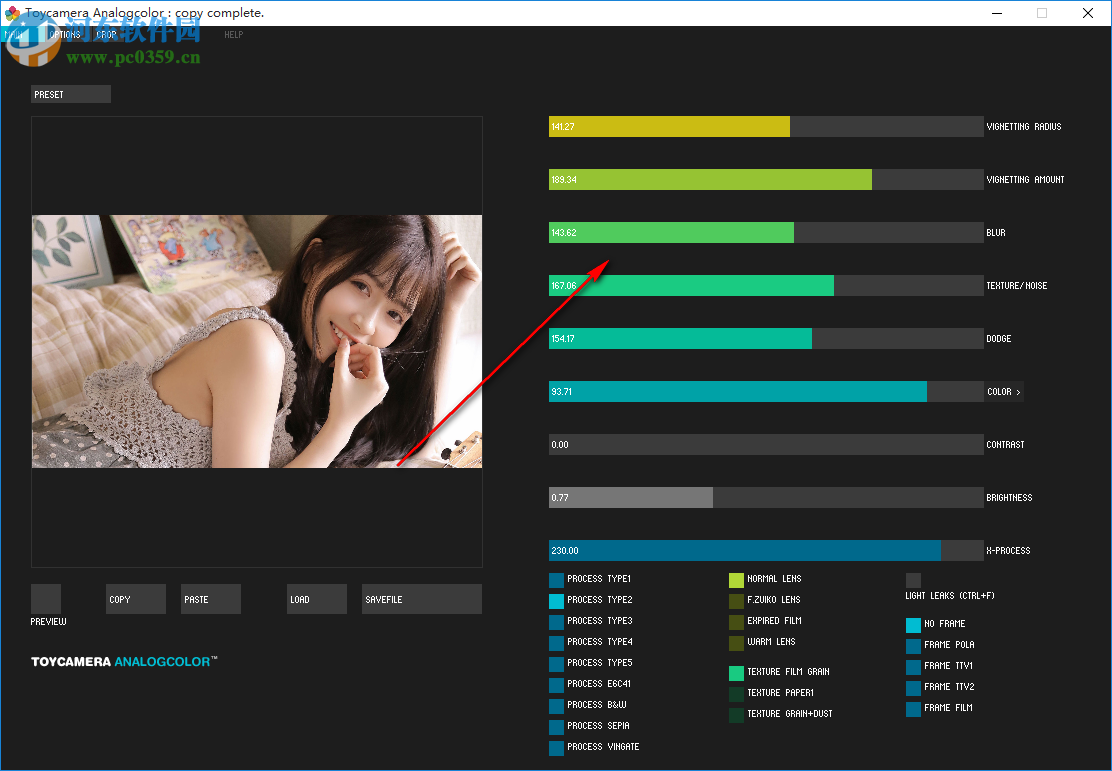1112x771 pixels.
Task: Select TEXTURE GRAIN+DUST swatch
Action: pos(737,715)
